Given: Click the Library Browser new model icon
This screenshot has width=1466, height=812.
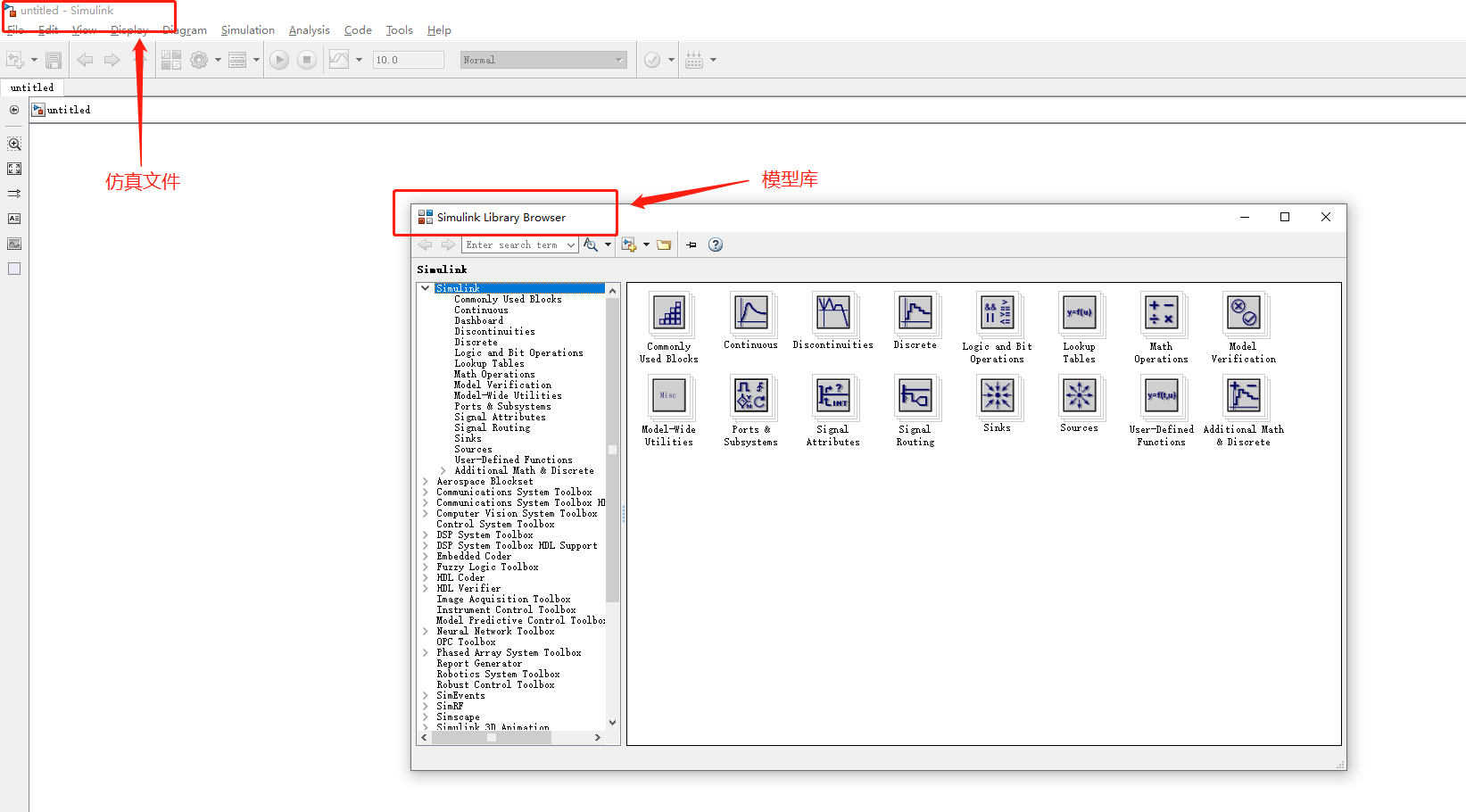Looking at the screenshot, I should (629, 244).
